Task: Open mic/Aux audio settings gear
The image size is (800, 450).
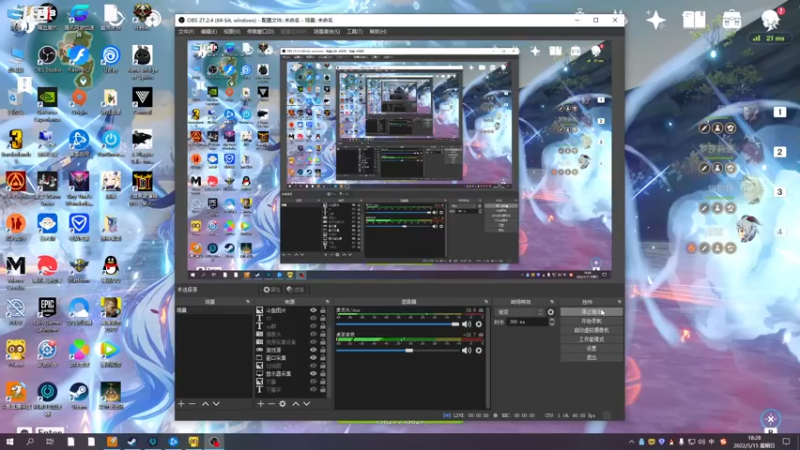Action: 479,324
